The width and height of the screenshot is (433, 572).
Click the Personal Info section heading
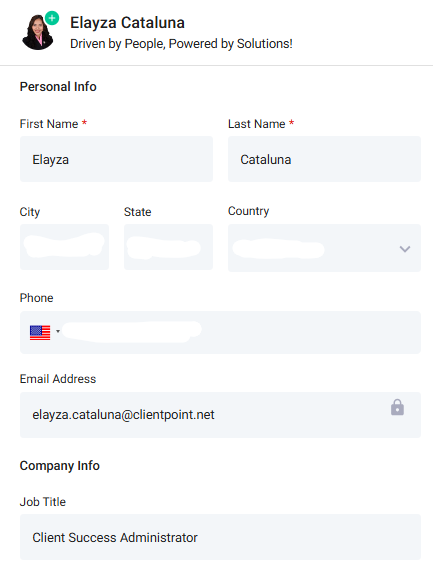tap(58, 87)
